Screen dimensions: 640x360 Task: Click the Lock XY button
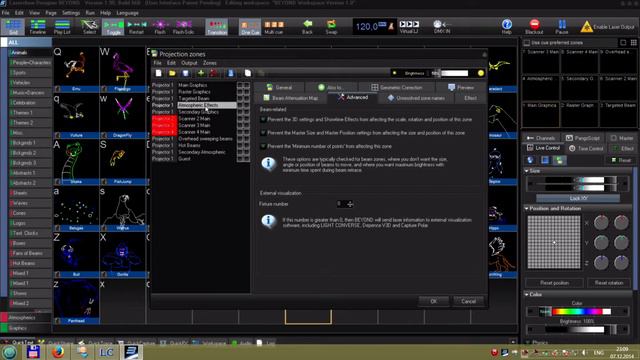tap(578, 198)
